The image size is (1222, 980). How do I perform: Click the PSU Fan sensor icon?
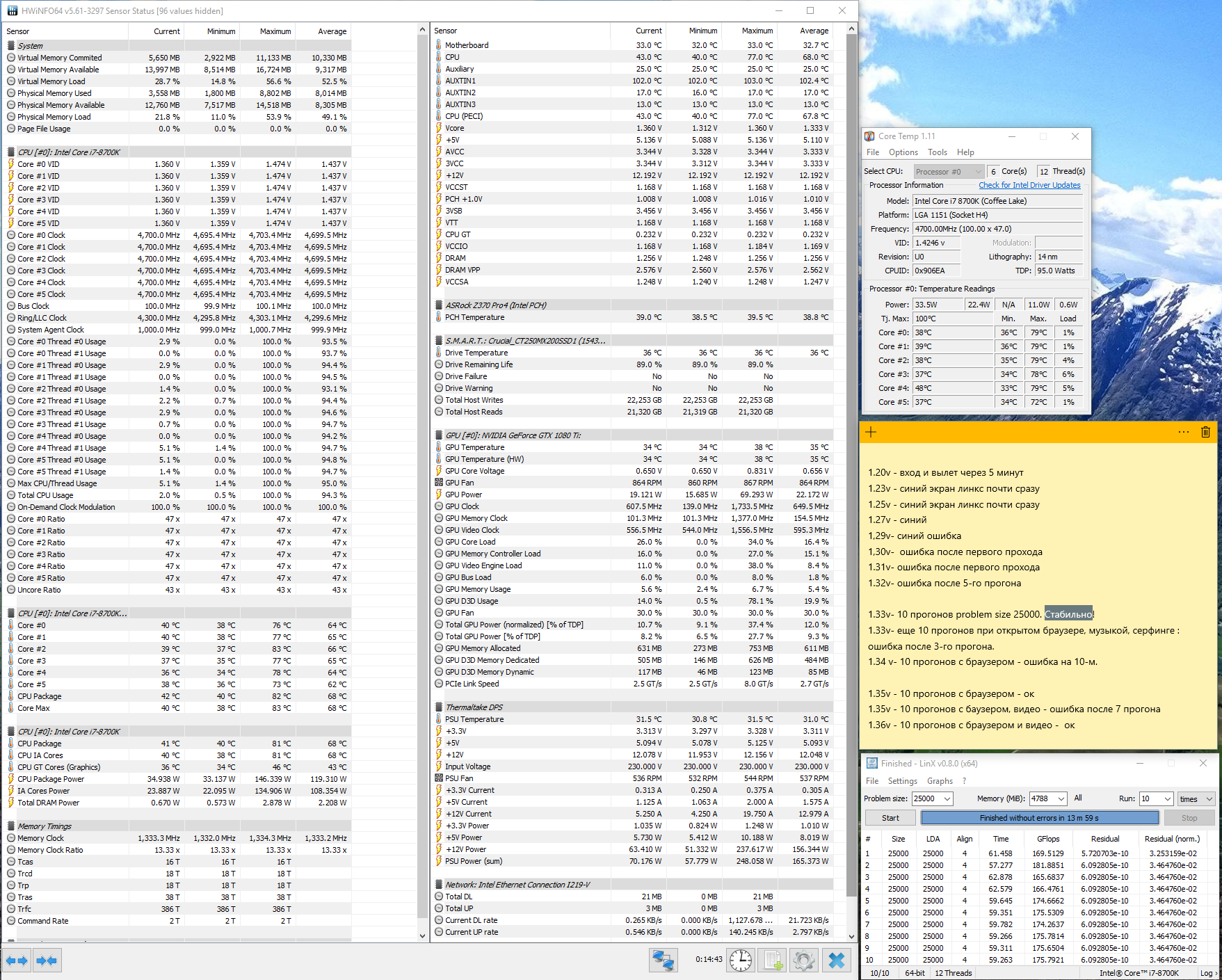(x=439, y=778)
